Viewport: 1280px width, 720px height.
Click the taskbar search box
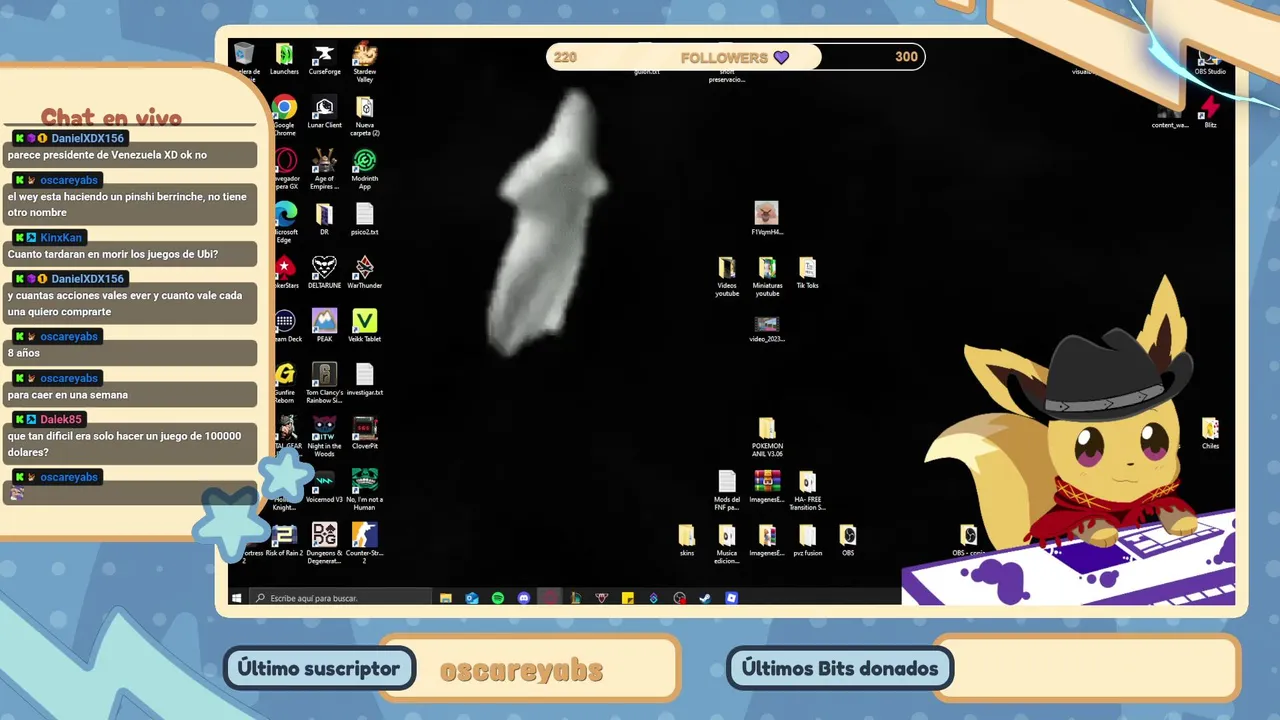[341, 598]
